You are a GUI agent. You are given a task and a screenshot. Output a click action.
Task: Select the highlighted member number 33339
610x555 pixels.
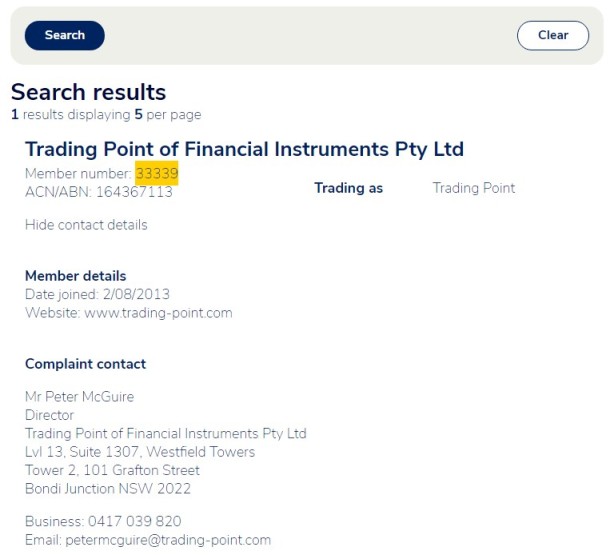[x=157, y=173]
